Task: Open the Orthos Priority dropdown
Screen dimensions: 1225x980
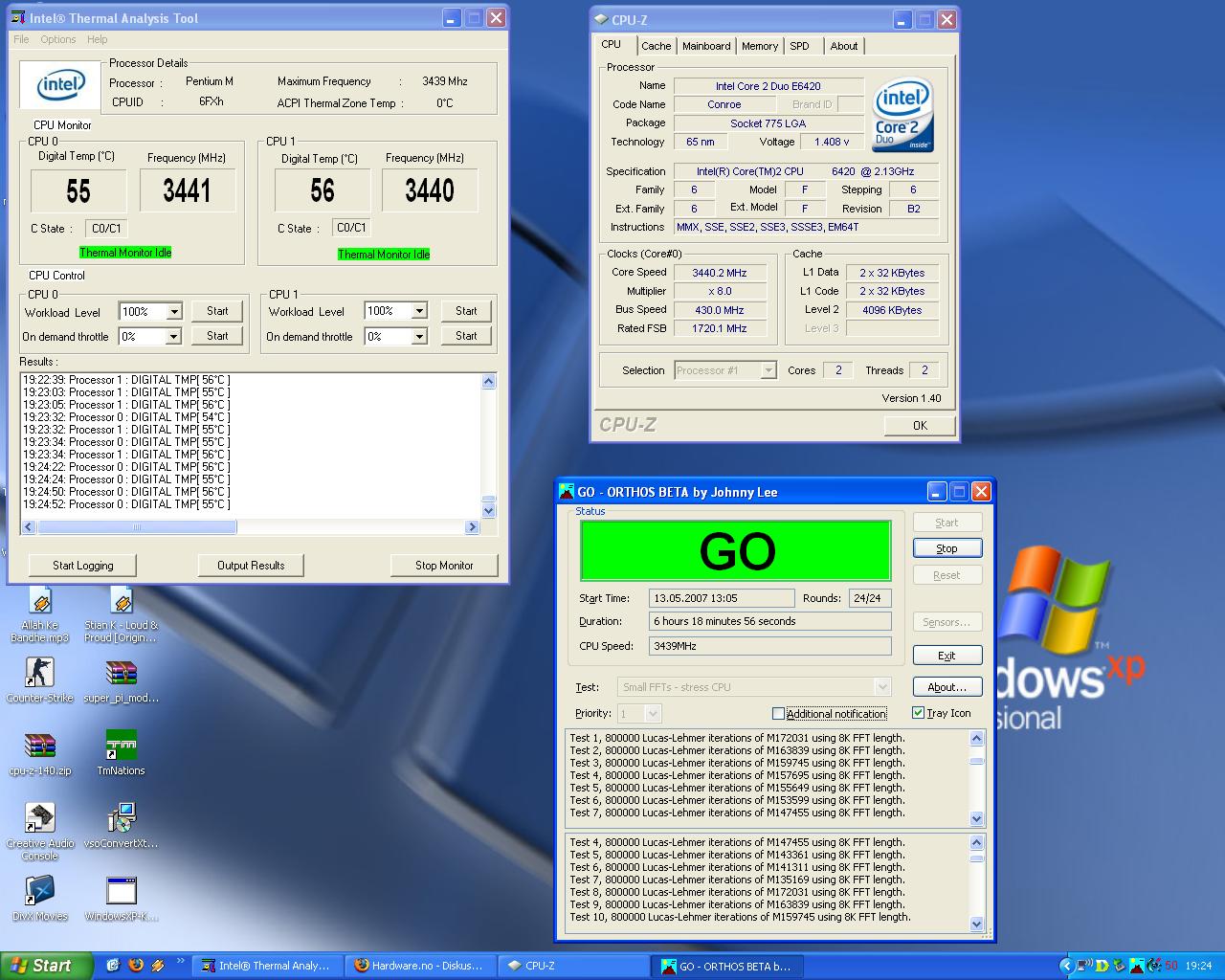Action: (x=653, y=714)
